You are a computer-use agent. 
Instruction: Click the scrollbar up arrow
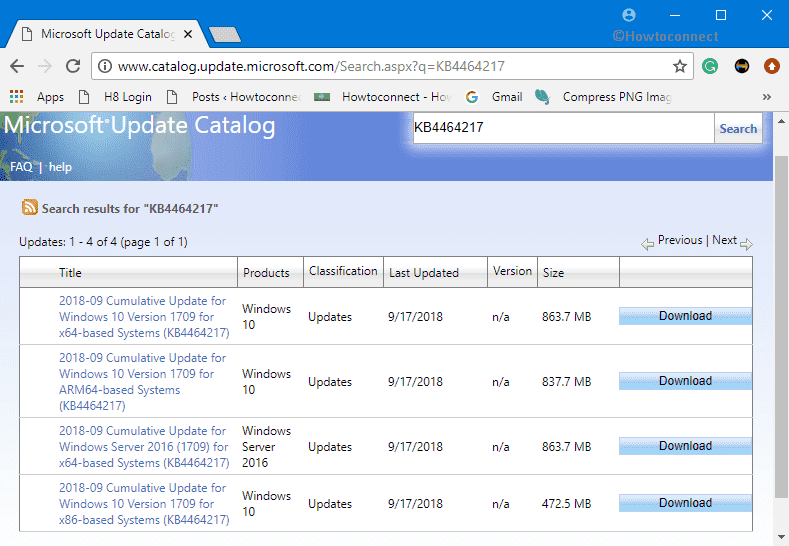[781, 121]
